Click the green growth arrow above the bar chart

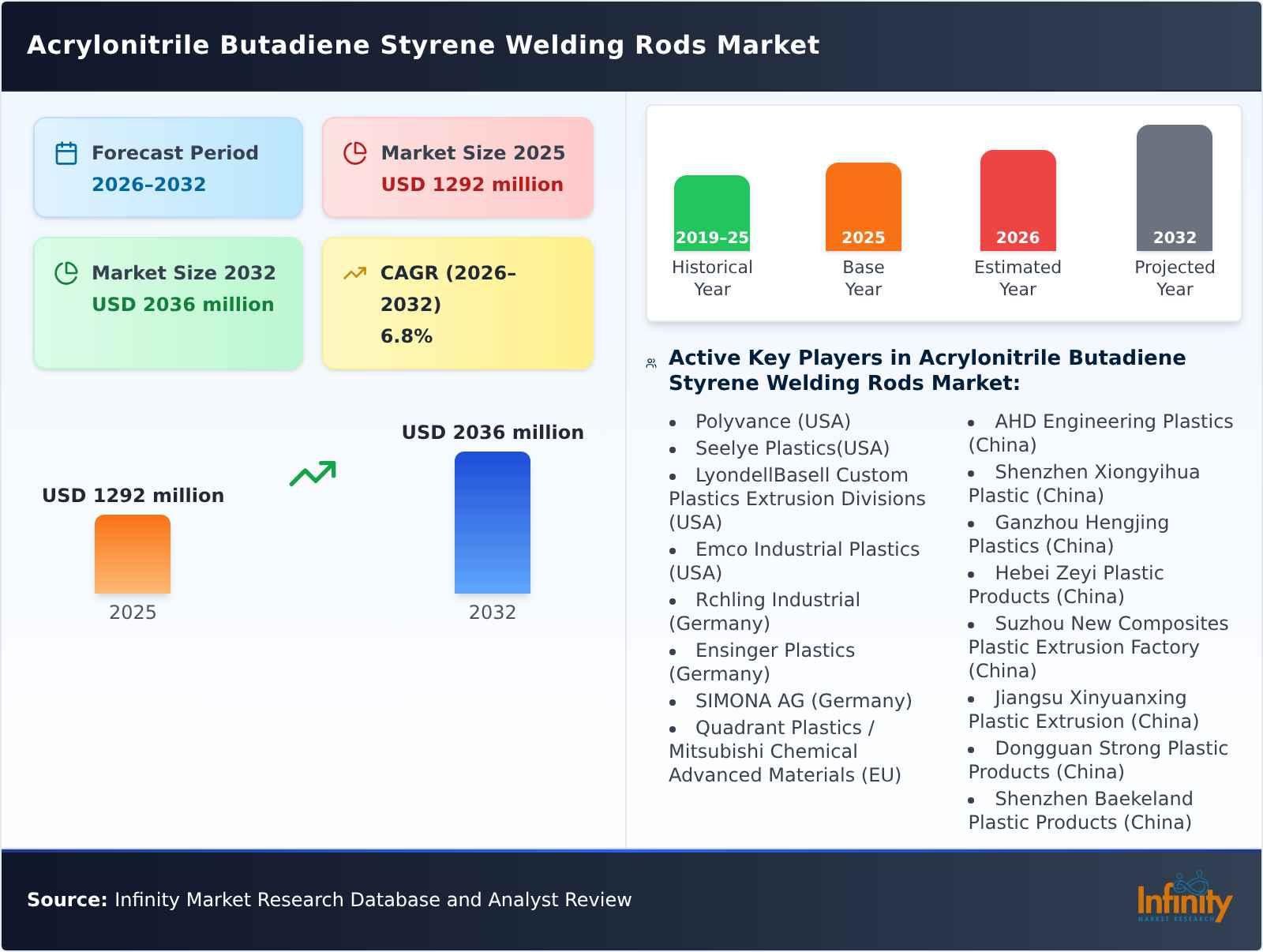(313, 474)
